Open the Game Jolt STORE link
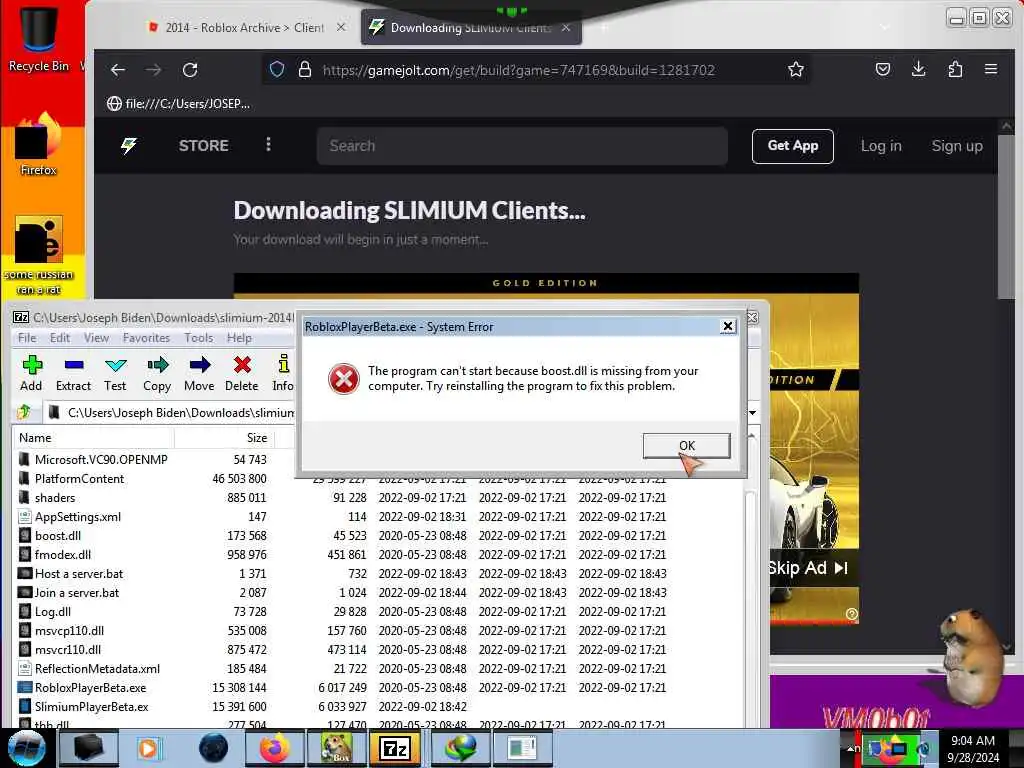 pos(204,146)
